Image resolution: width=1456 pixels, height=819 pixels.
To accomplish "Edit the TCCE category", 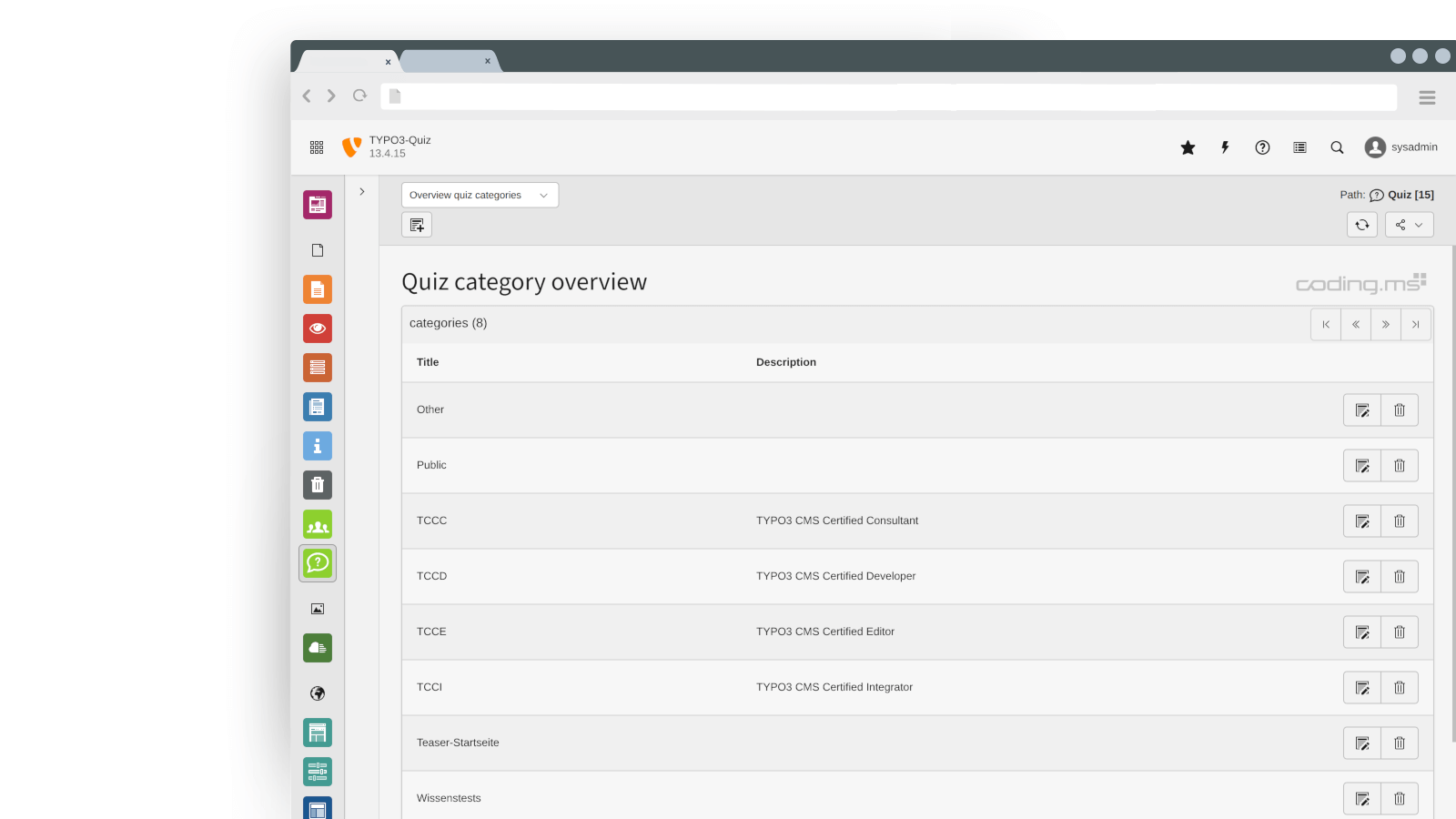I will 1362,632.
